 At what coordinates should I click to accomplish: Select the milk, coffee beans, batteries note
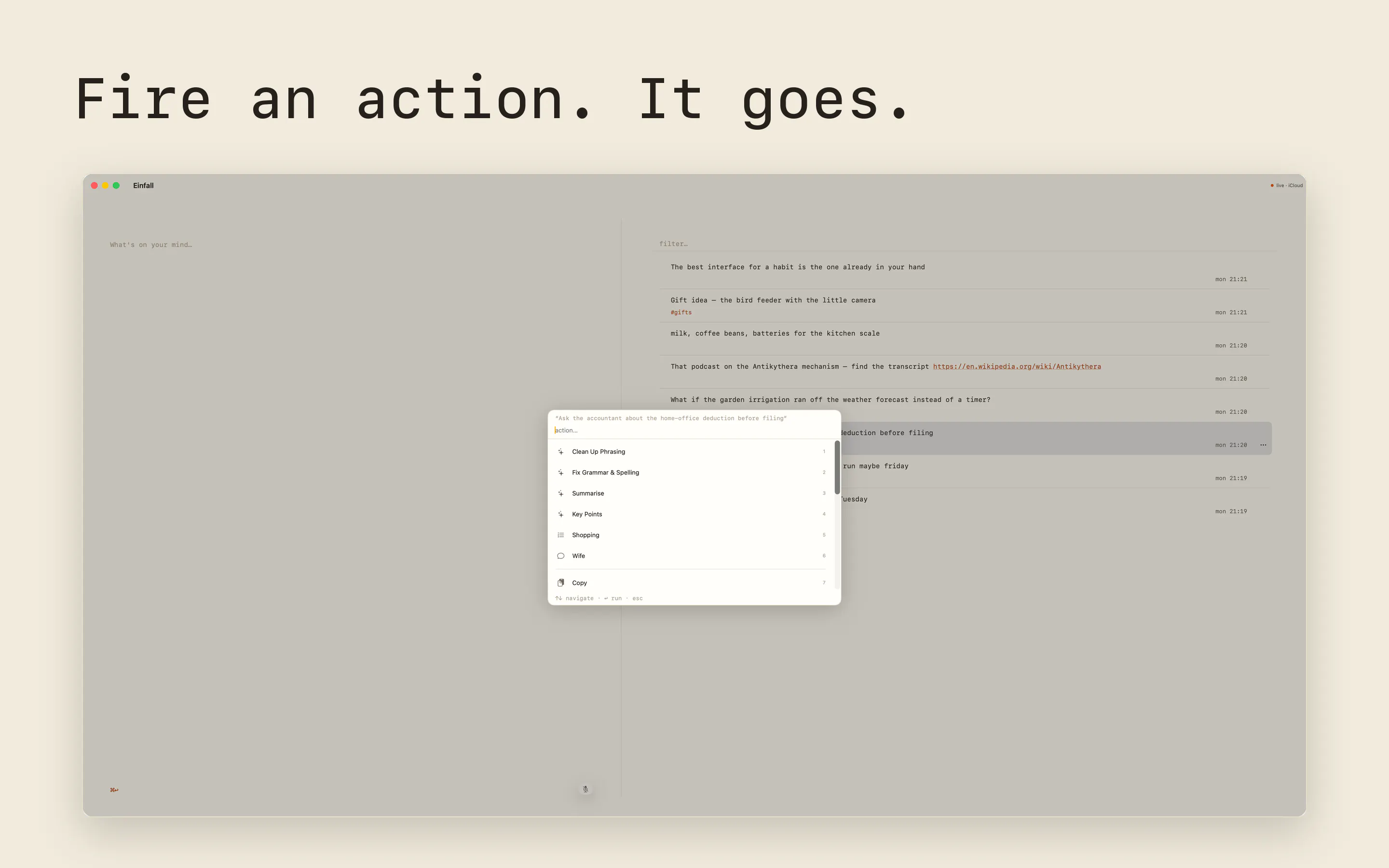point(964,339)
